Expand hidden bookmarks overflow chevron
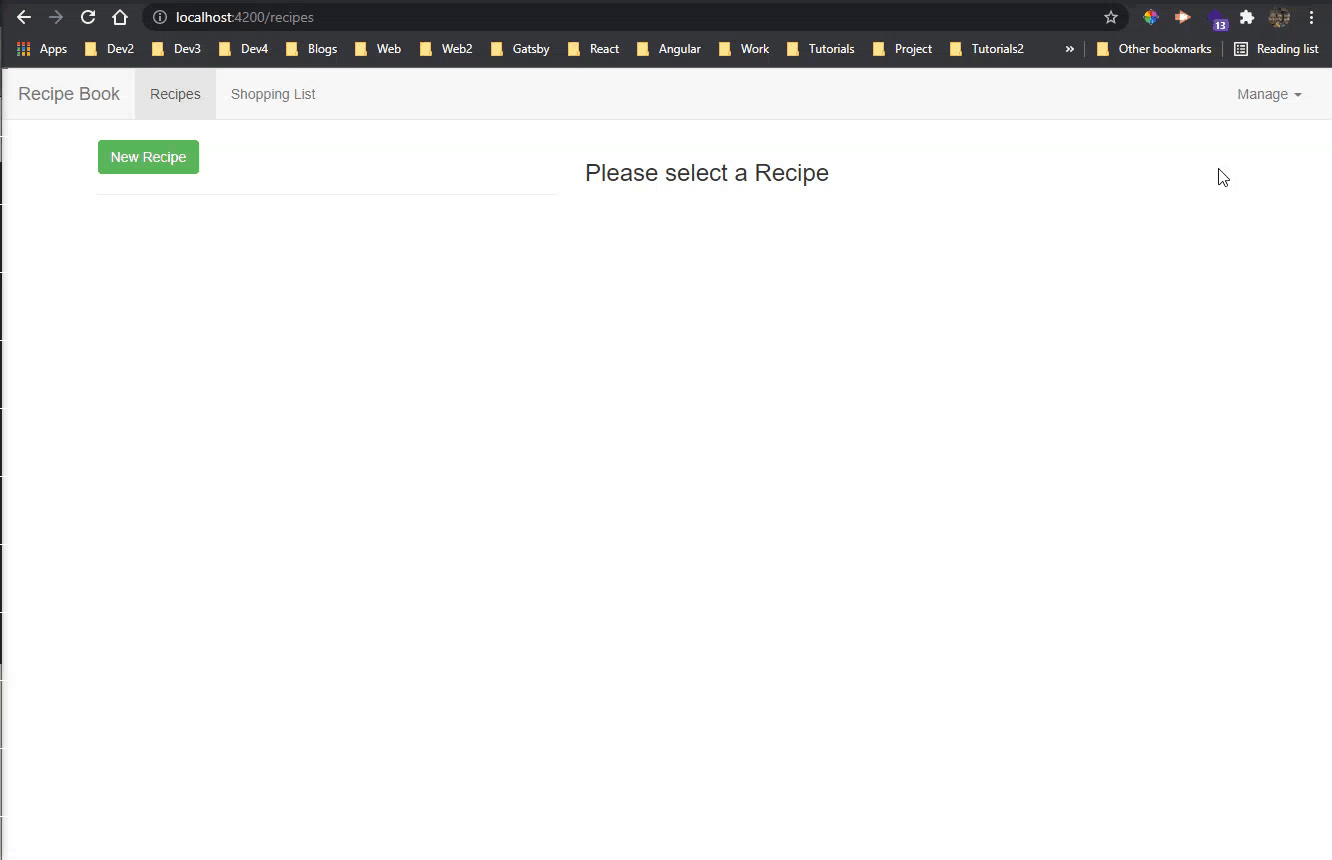The width and height of the screenshot is (1332, 860). tap(1070, 48)
